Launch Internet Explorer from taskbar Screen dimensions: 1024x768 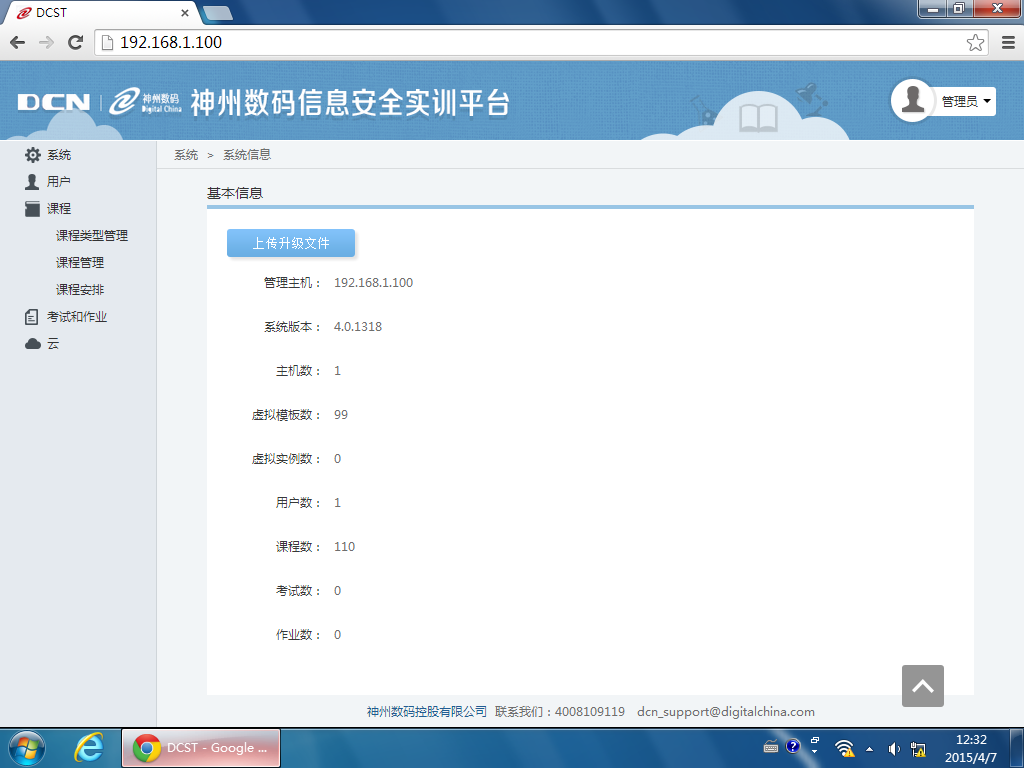(89, 748)
